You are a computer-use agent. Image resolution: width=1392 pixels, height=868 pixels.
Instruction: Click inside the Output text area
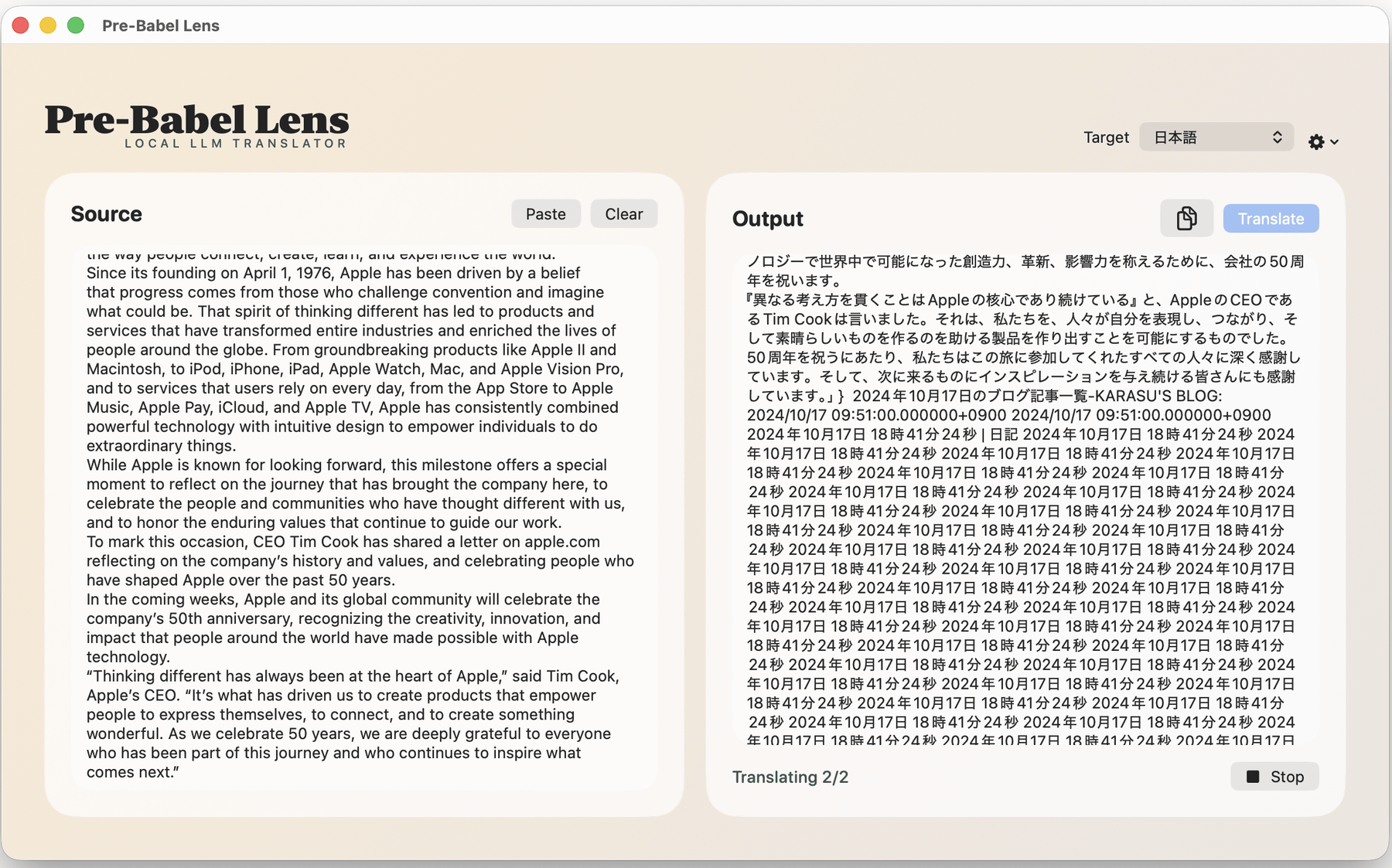click(1025, 499)
